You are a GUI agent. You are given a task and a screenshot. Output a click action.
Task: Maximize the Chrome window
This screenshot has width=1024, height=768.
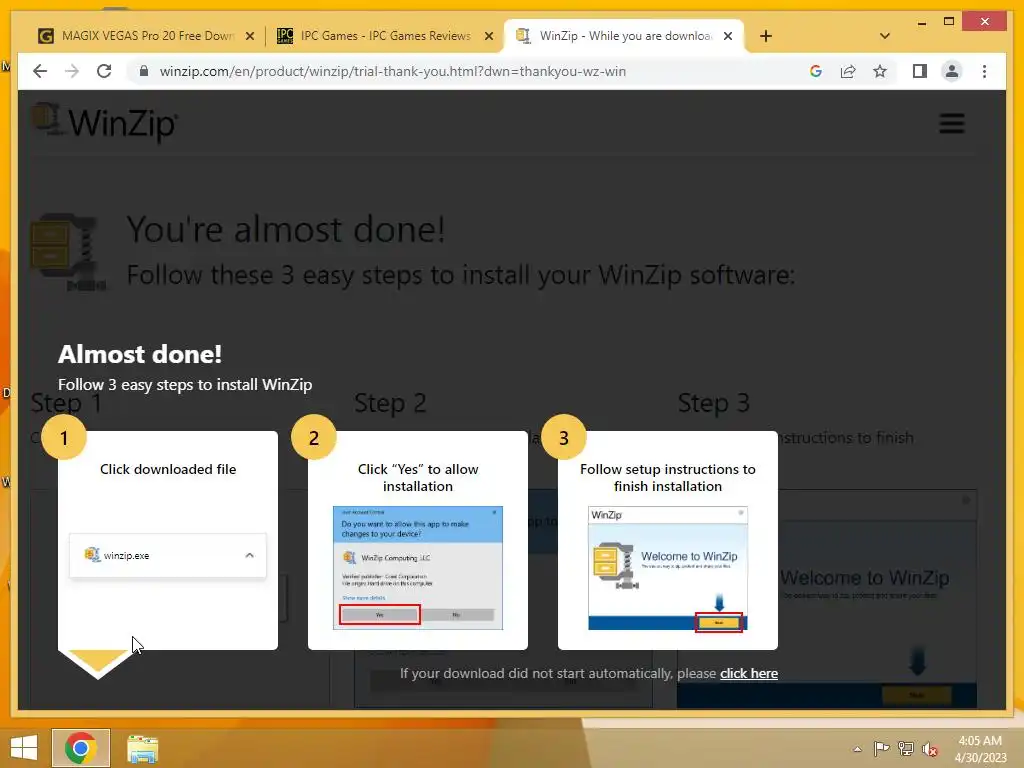[949, 22]
